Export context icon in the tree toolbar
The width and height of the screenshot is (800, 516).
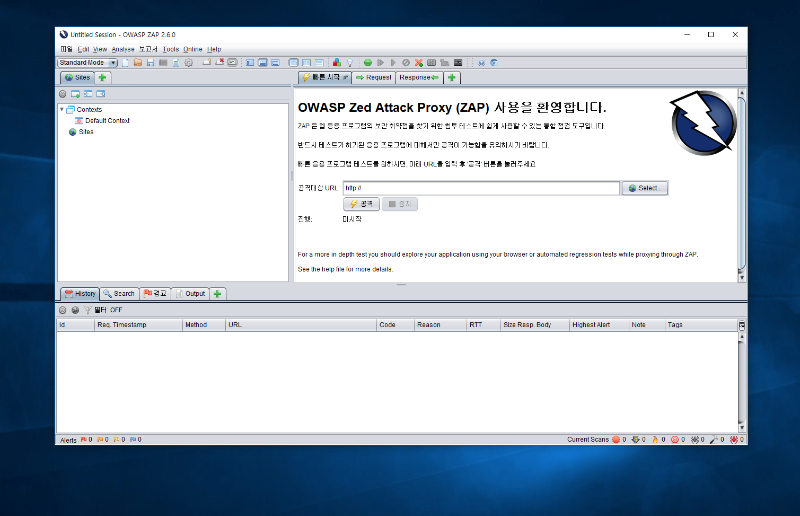pyautogui.click(x=101, y=94)
